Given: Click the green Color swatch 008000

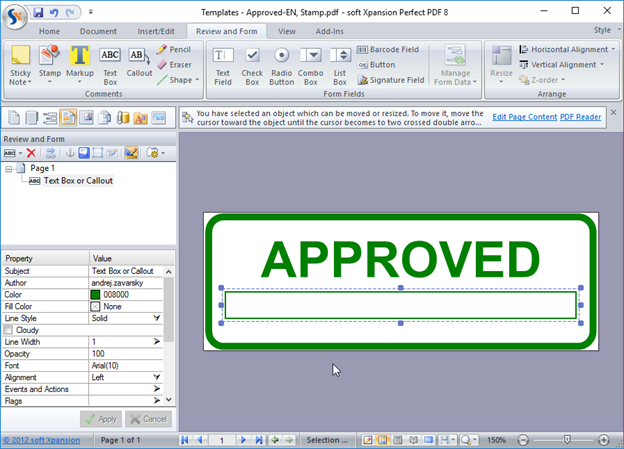Looking at the screenshot, I should (x=96, y=294).
